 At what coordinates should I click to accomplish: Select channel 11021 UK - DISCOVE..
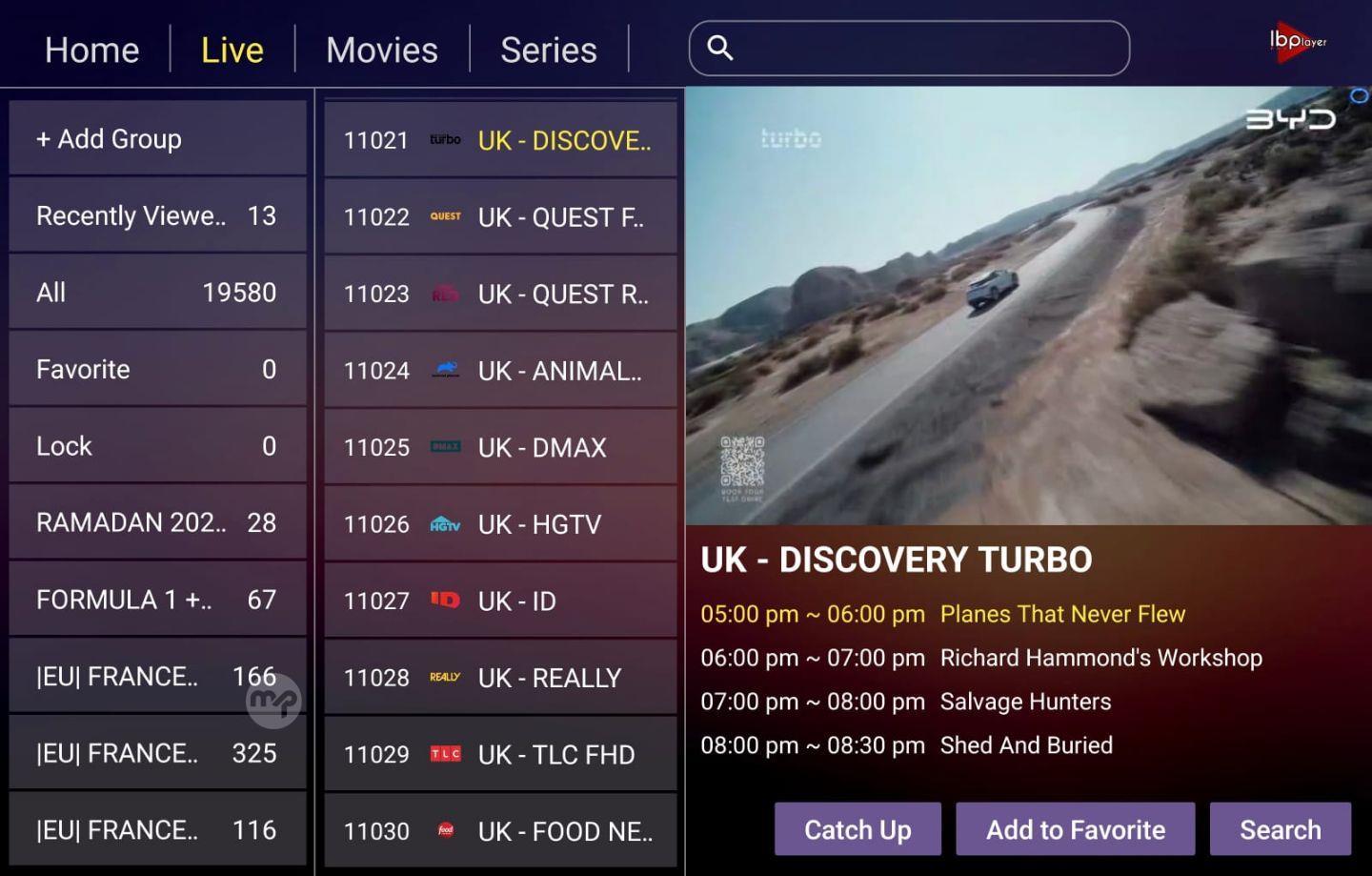tap(500, 139)
